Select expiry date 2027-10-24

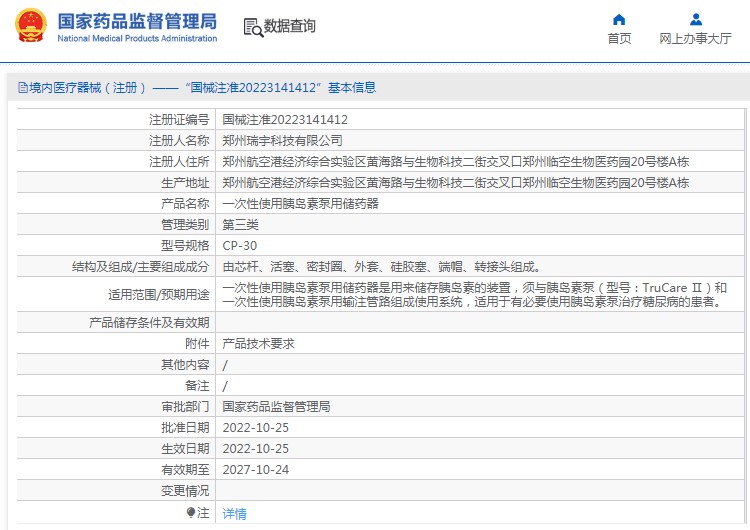(x=255, y=470)
